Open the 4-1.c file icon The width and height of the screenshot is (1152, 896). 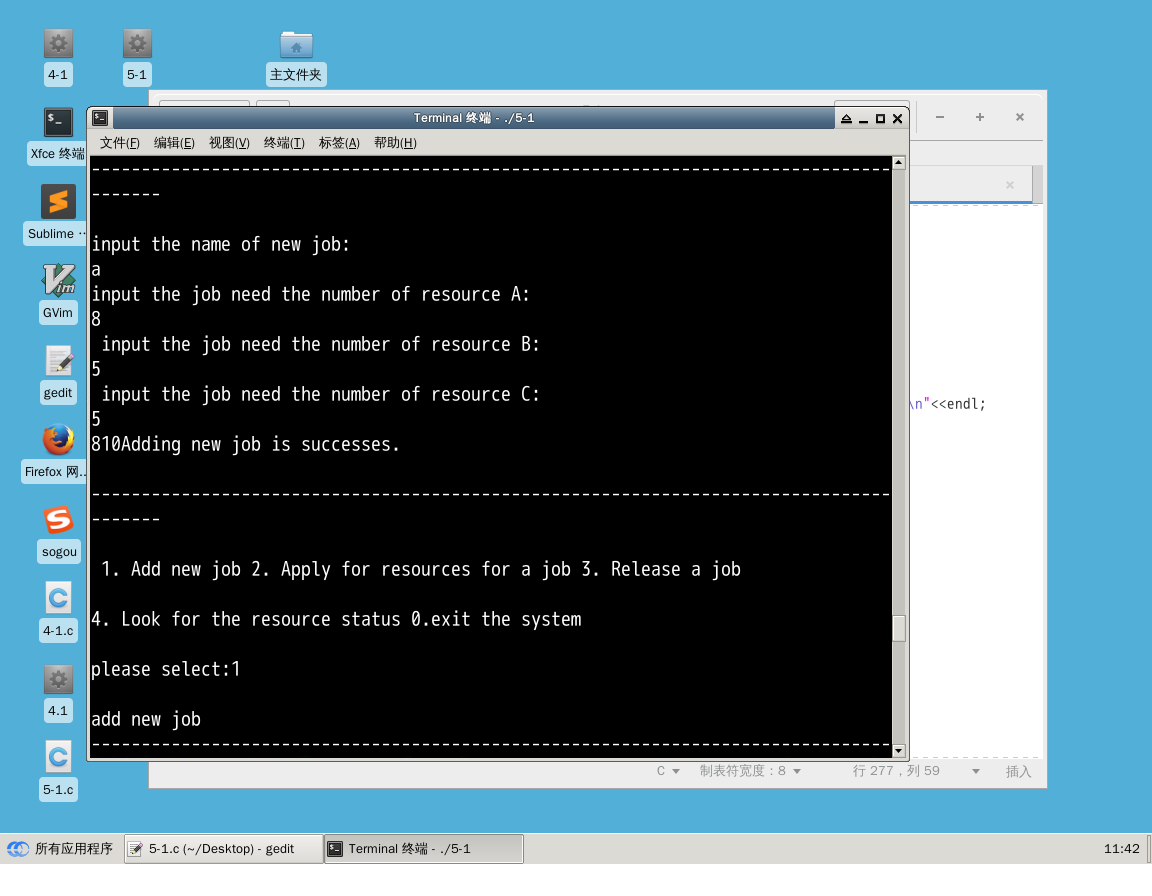coord(57,598)
